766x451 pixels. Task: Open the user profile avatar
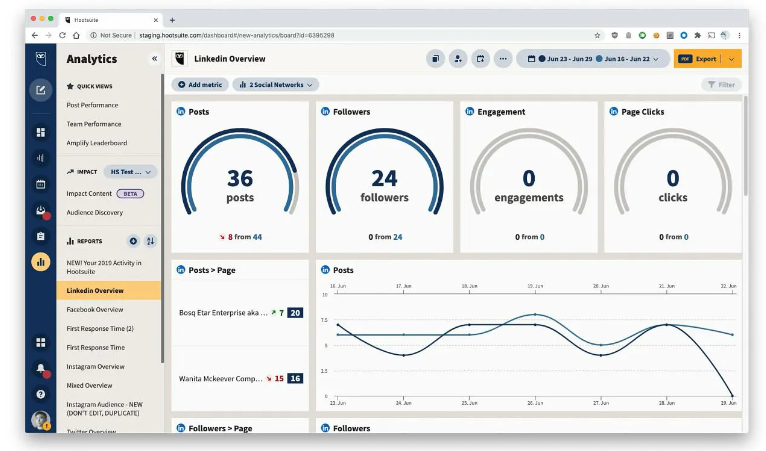[x=41, y=420]
